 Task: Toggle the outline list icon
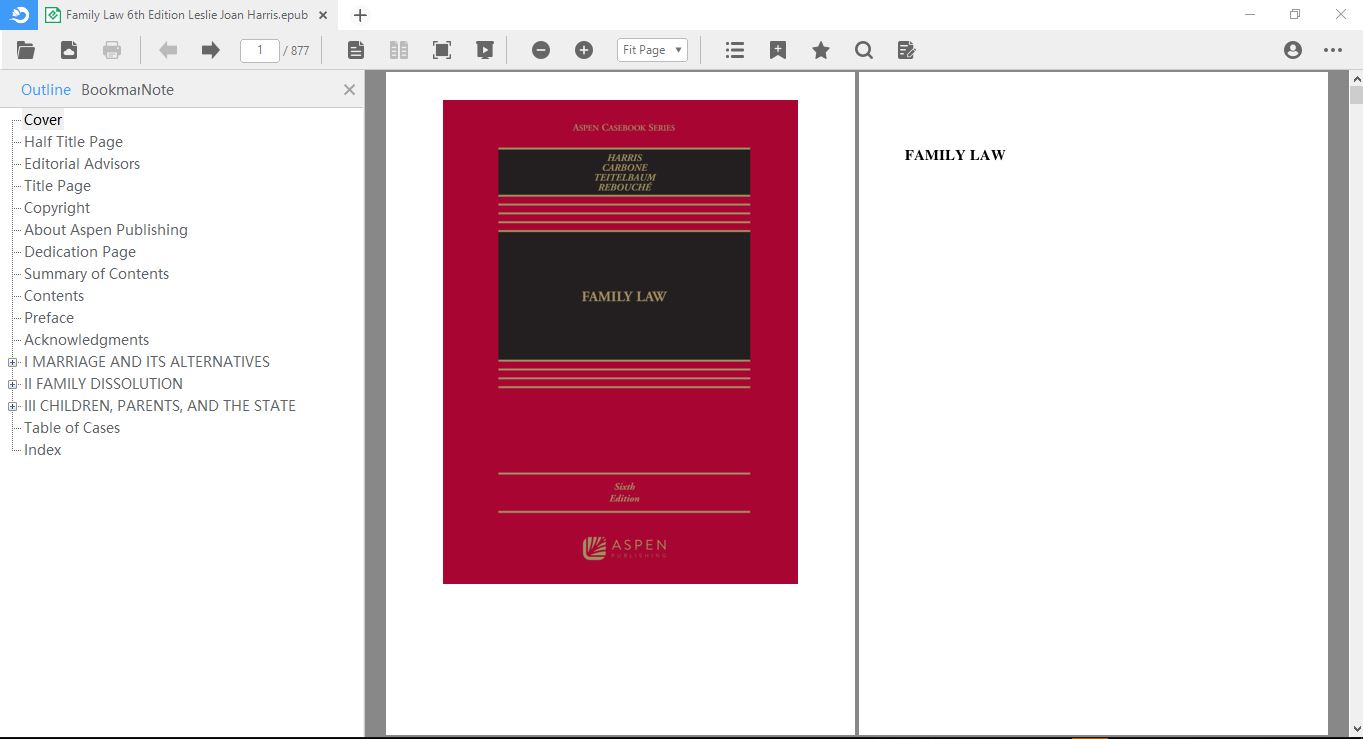(735, 50)
